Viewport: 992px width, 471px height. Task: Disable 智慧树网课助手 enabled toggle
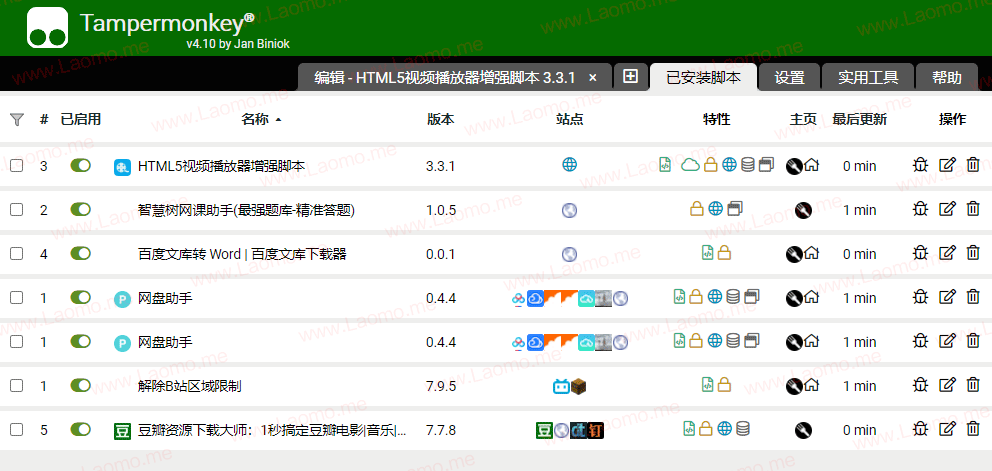80,209
